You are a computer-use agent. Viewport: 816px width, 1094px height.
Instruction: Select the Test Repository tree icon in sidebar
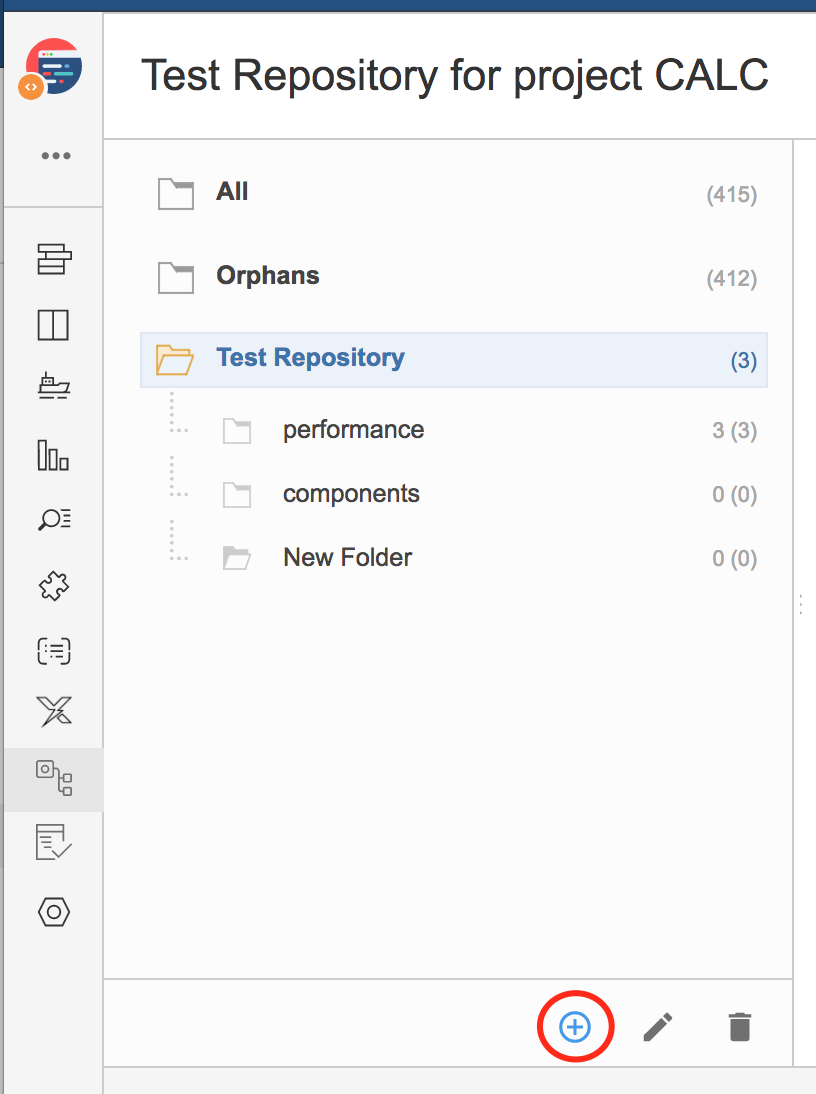tap(54, 778)
